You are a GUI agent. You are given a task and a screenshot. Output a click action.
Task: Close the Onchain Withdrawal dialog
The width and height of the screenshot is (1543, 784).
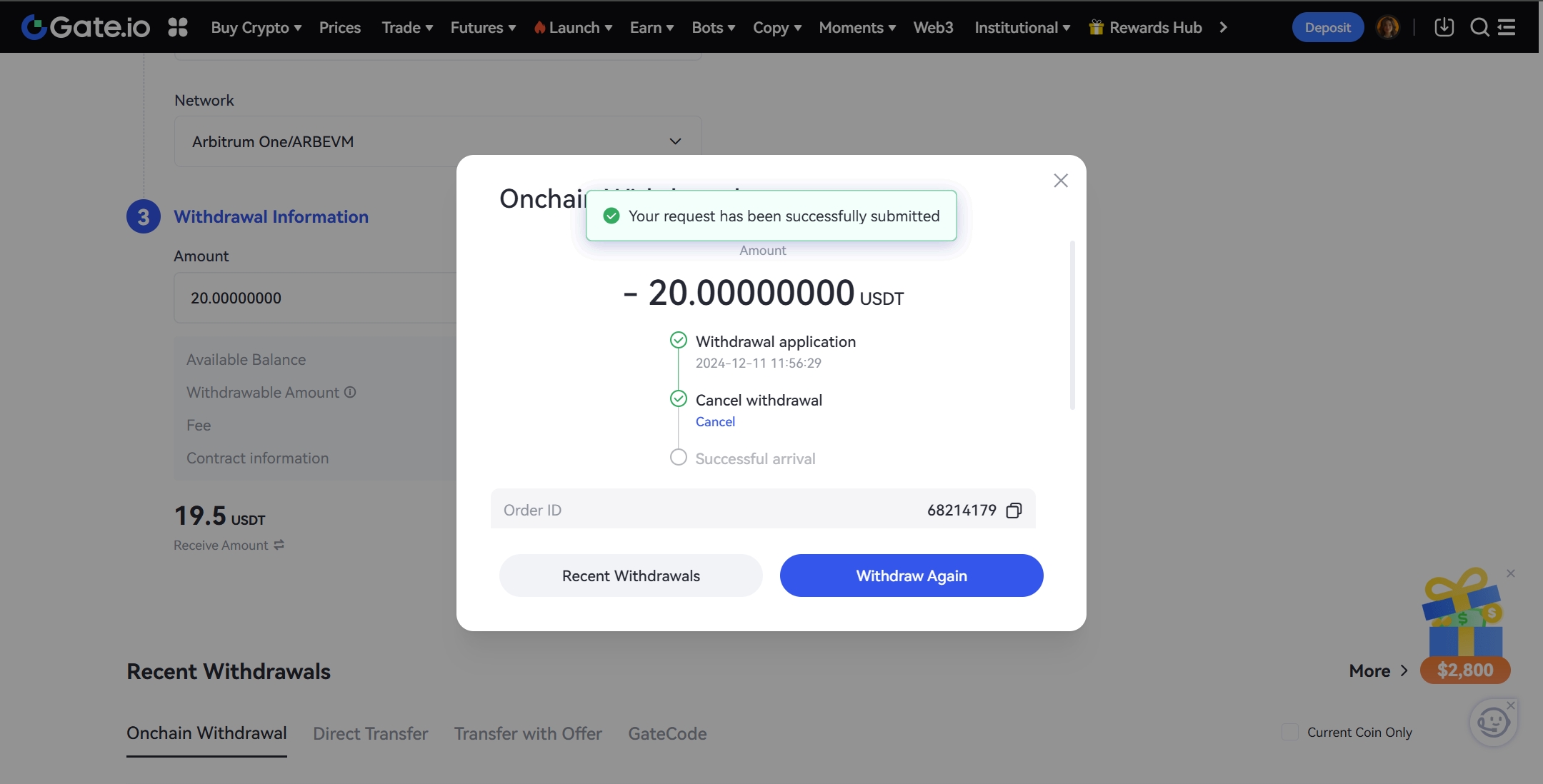(x=1061, y=181)
